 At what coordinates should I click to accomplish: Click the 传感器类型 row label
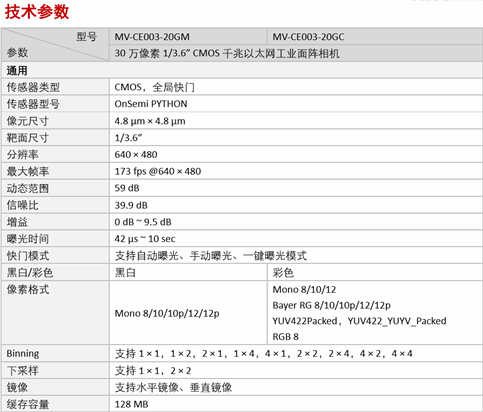click(33, 87)
